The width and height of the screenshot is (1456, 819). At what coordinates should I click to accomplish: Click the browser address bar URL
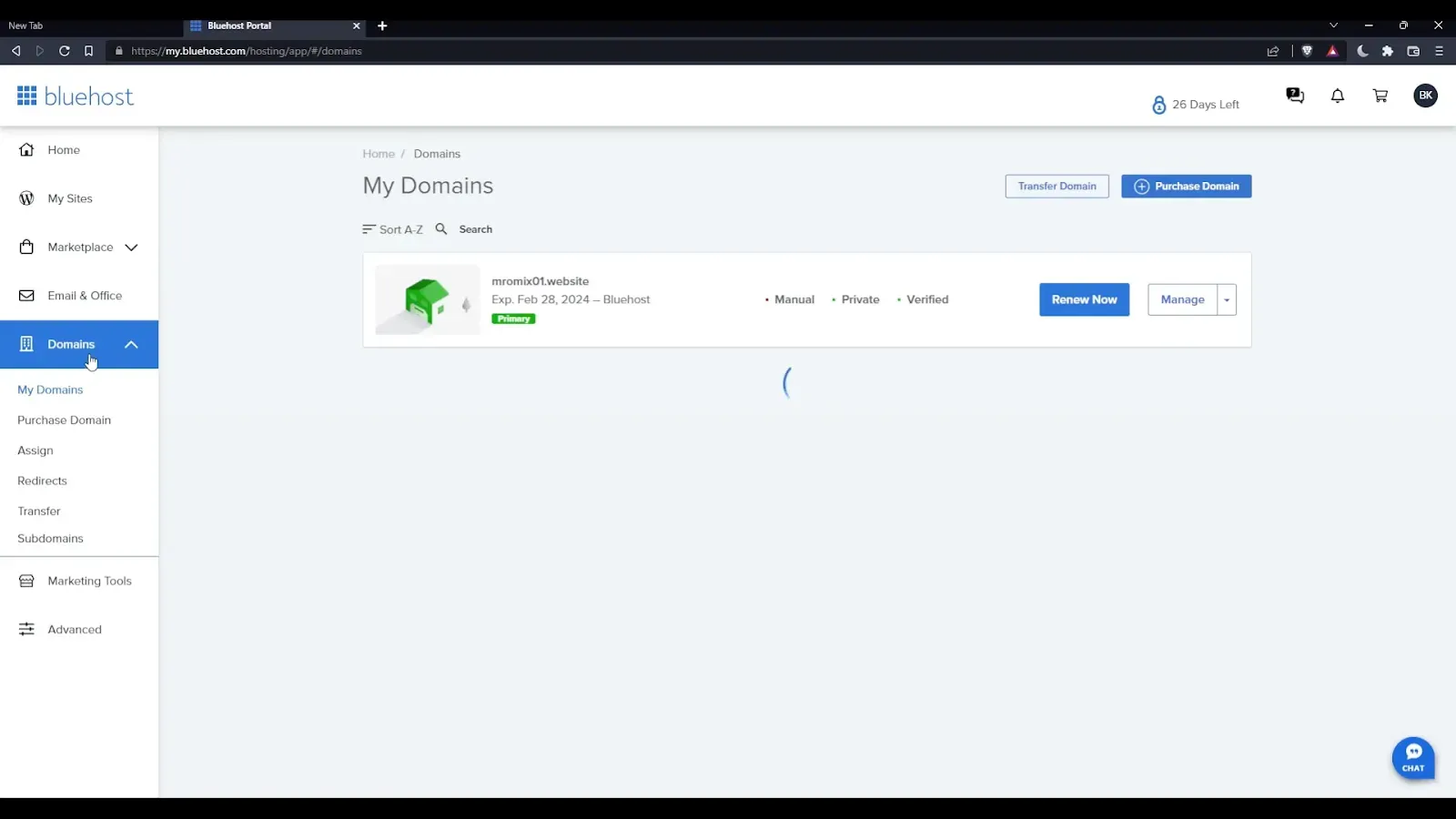click(247, 51)
